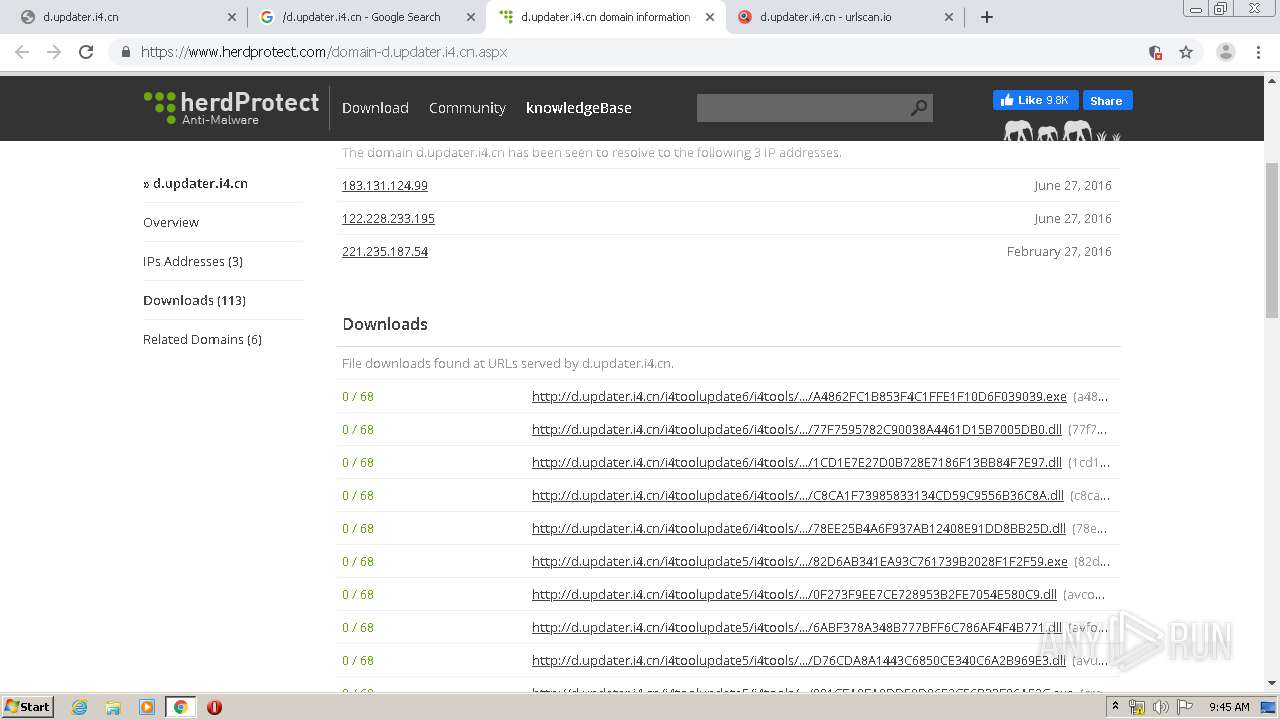Open File Explorer from the taskbar
1280x720 pixels.
(x=113, y=707)
